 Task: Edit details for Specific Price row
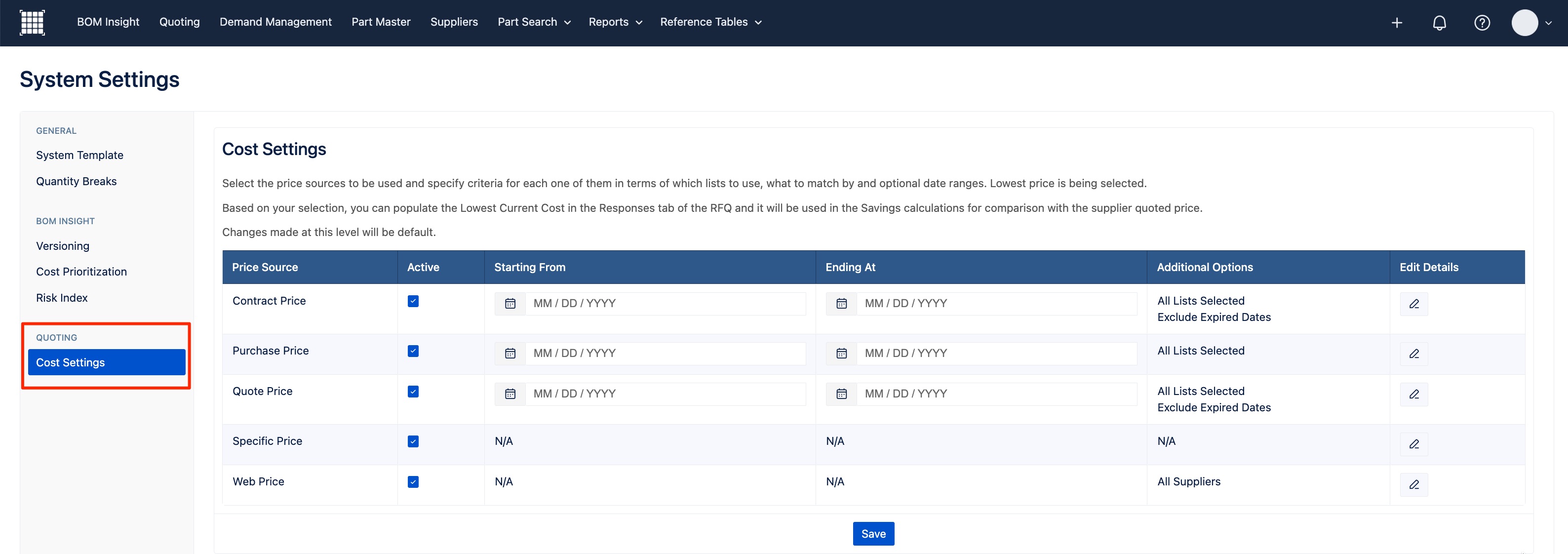(x=1414, y=444)
